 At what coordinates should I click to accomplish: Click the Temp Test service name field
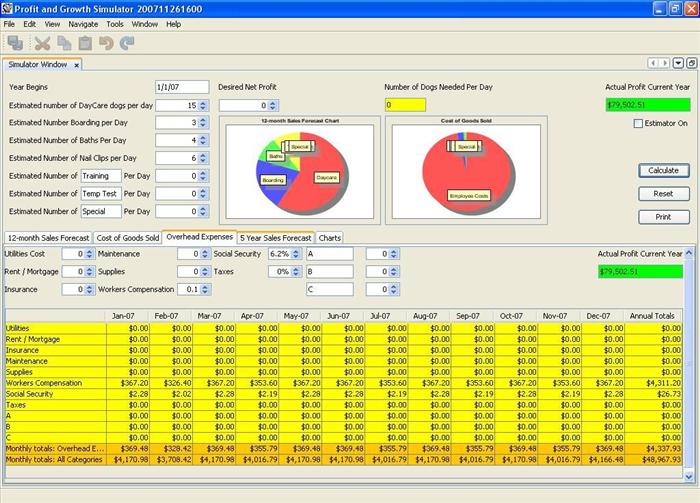click(101, 194)
